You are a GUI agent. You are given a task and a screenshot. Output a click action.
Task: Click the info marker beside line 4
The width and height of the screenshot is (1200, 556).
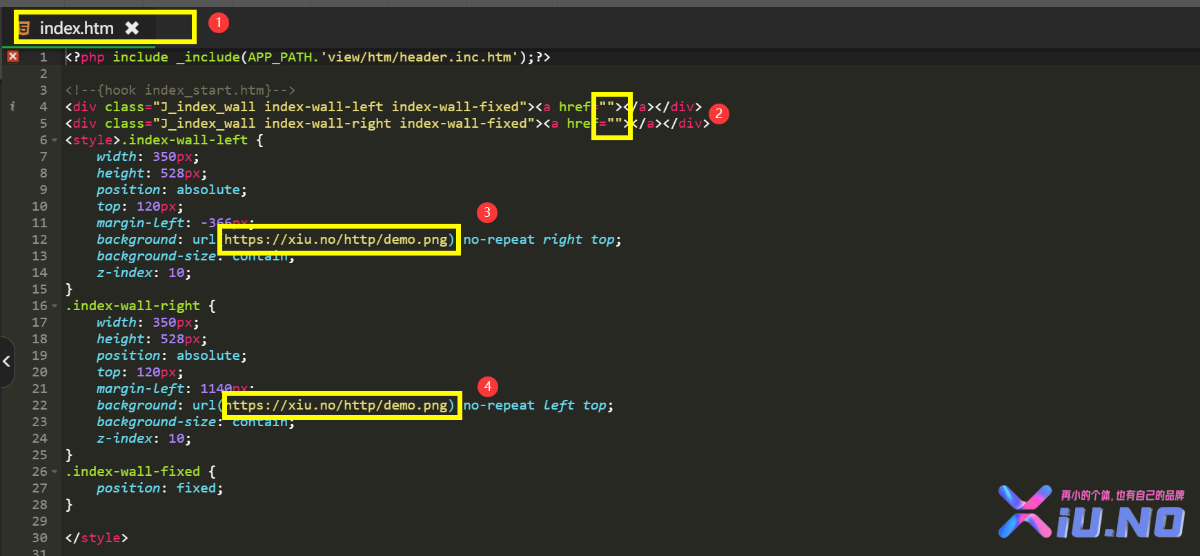click(12, 106)
